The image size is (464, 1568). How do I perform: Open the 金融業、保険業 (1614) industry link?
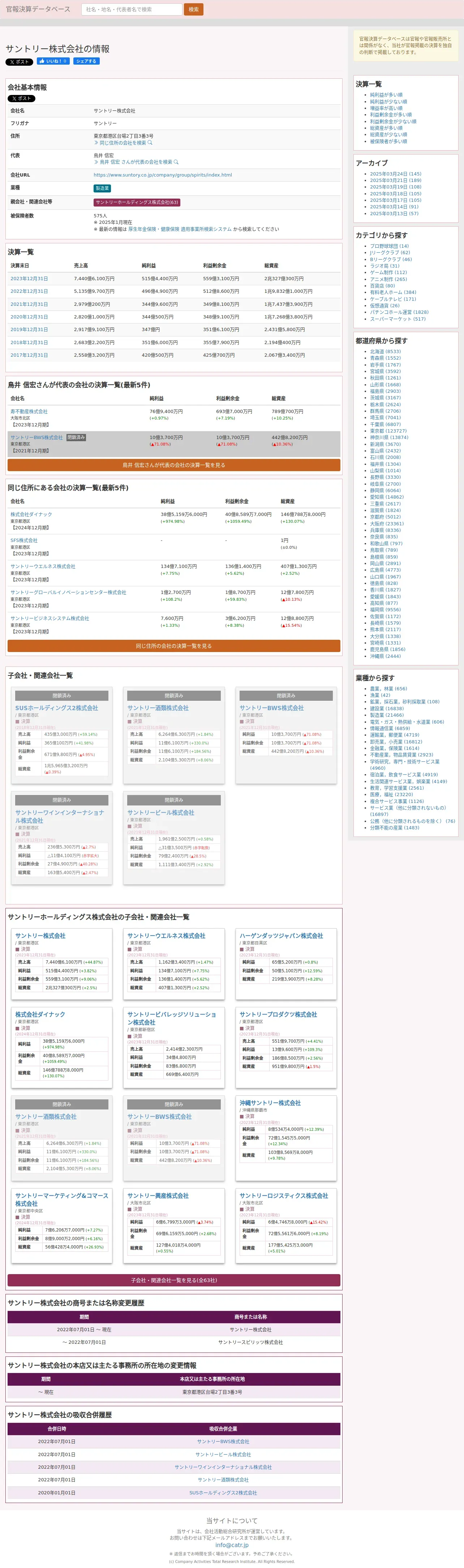coord(395,748)
